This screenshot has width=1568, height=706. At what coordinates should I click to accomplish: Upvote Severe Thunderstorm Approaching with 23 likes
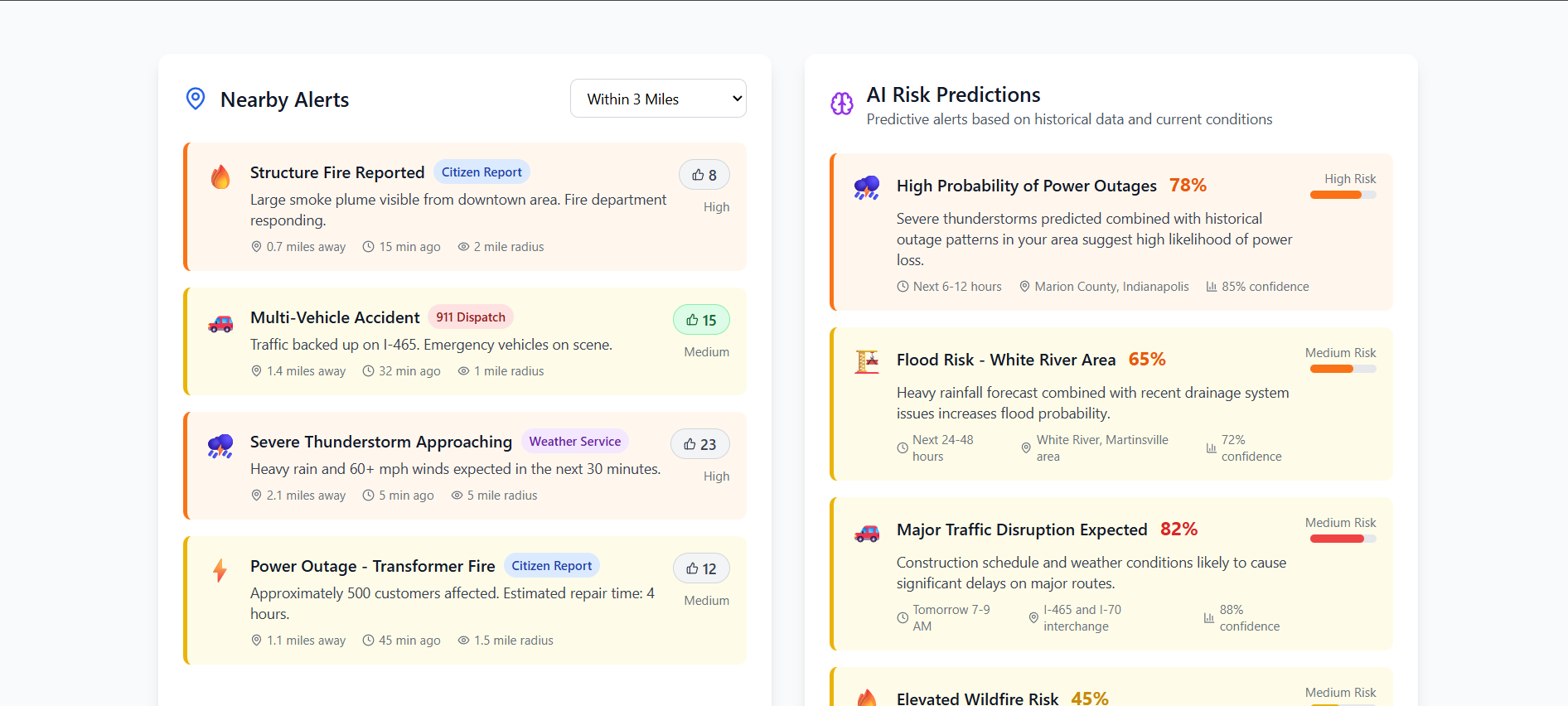(700, 444)
